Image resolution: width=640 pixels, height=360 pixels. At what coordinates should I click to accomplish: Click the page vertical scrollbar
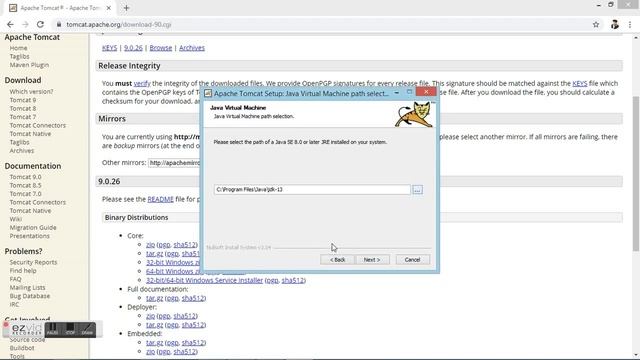tap(636, 173)
